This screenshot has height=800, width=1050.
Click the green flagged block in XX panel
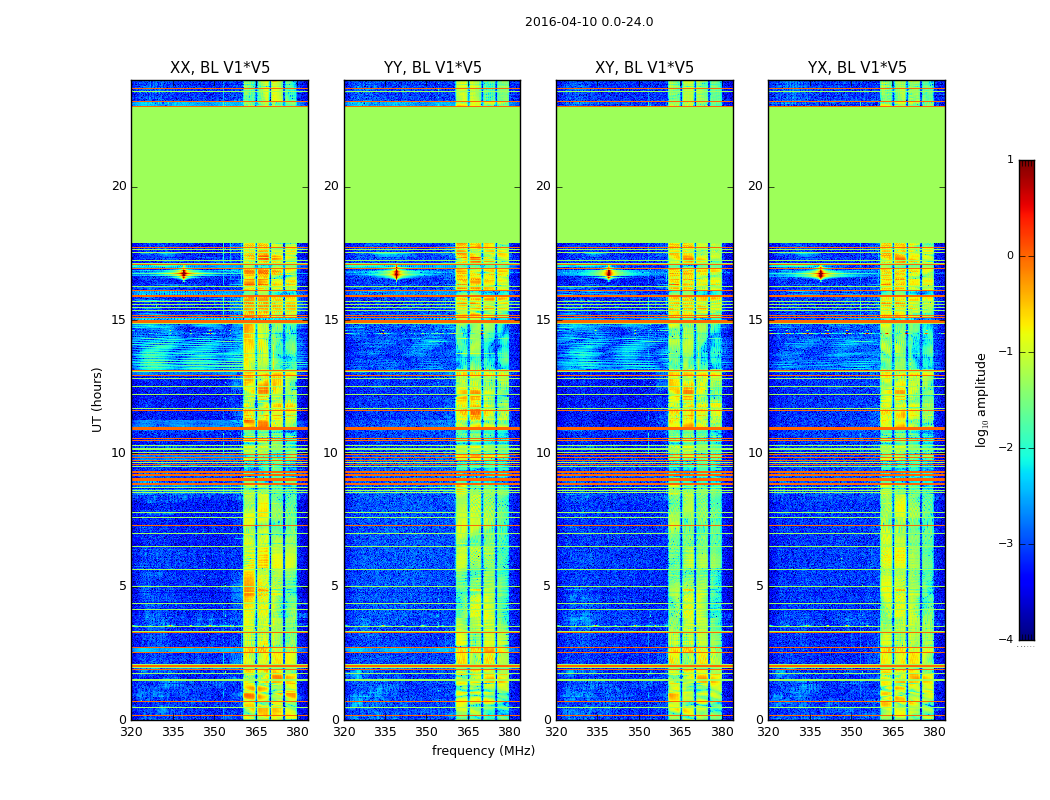coord(220,175)
